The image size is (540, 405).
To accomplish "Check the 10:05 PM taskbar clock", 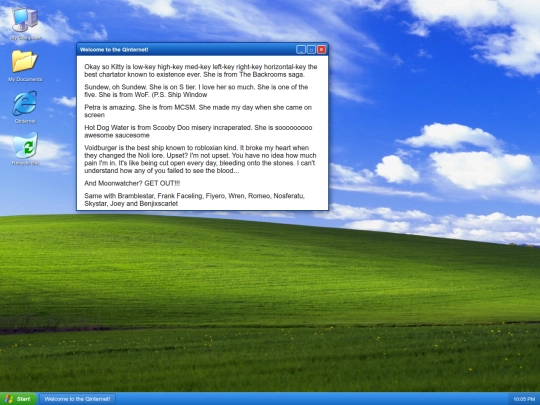I will pyautogui.click(x=524, y=399).
